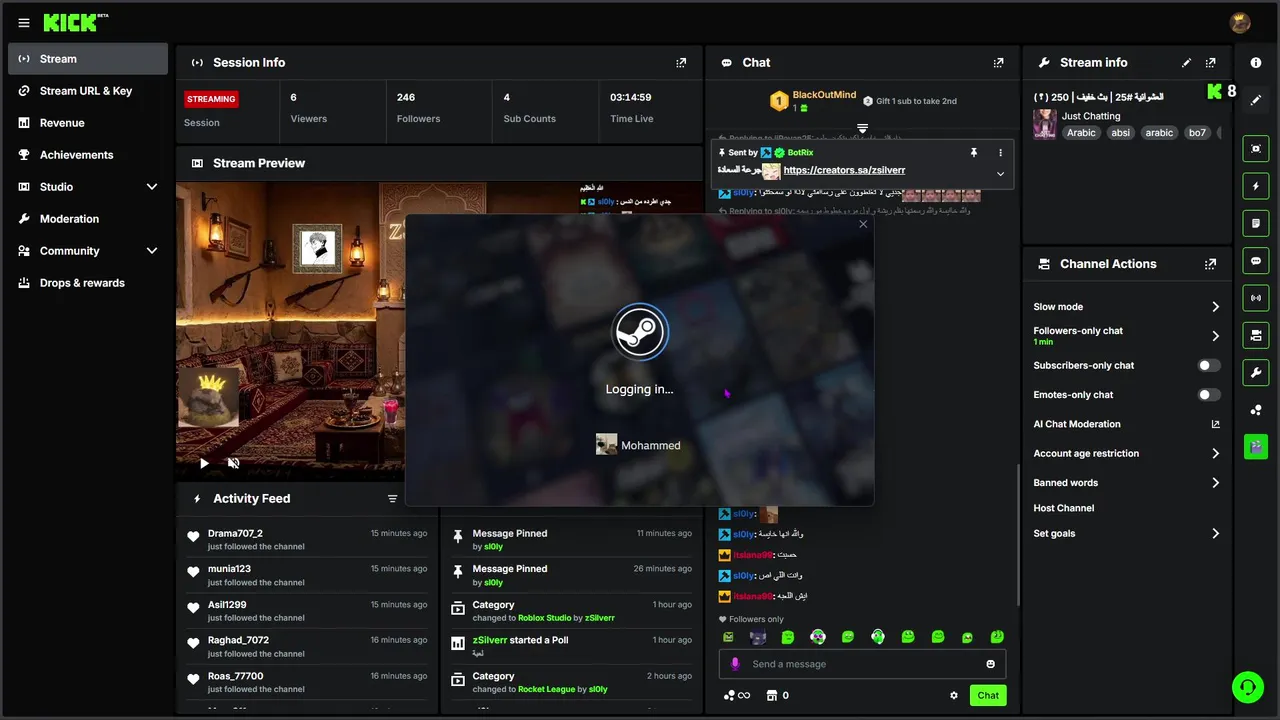Pop out the Channel Actions panel
The image size is (1280, 720).
(1211, 264)
